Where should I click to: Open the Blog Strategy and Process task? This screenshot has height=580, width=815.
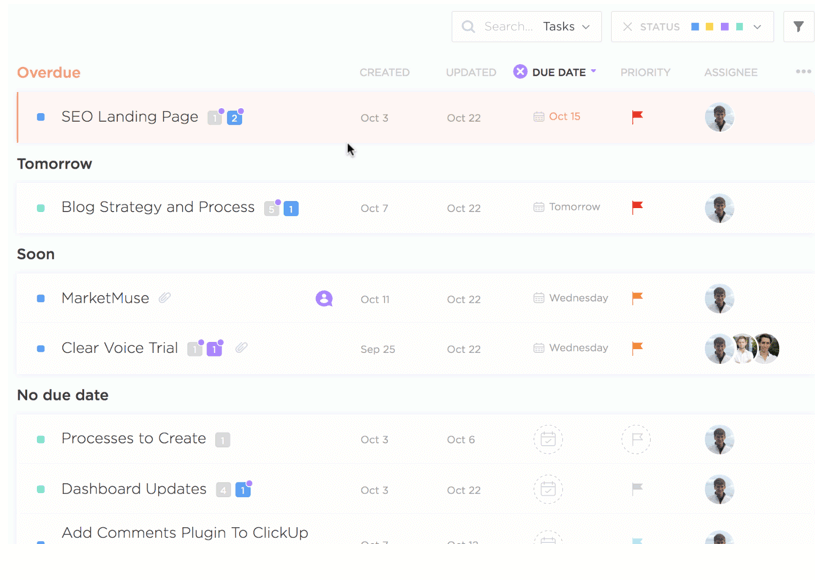coord(158,207)
